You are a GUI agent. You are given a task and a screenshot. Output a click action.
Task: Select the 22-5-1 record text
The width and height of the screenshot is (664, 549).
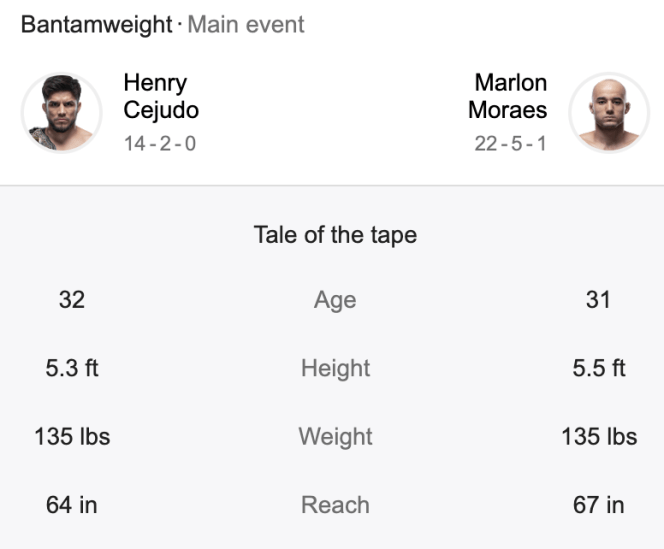(x=510, y=143)
